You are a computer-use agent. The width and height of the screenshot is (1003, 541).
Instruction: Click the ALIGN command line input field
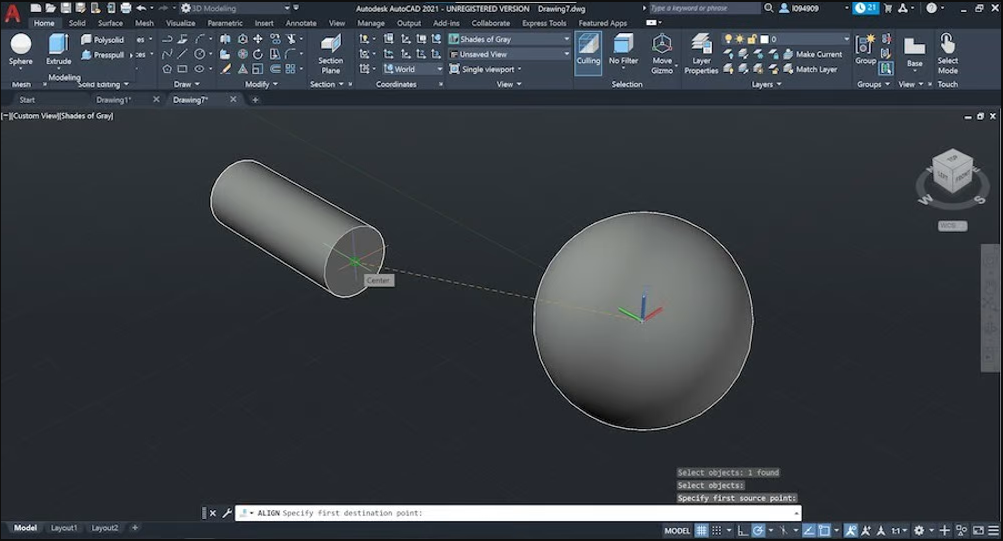click(520, 513)
